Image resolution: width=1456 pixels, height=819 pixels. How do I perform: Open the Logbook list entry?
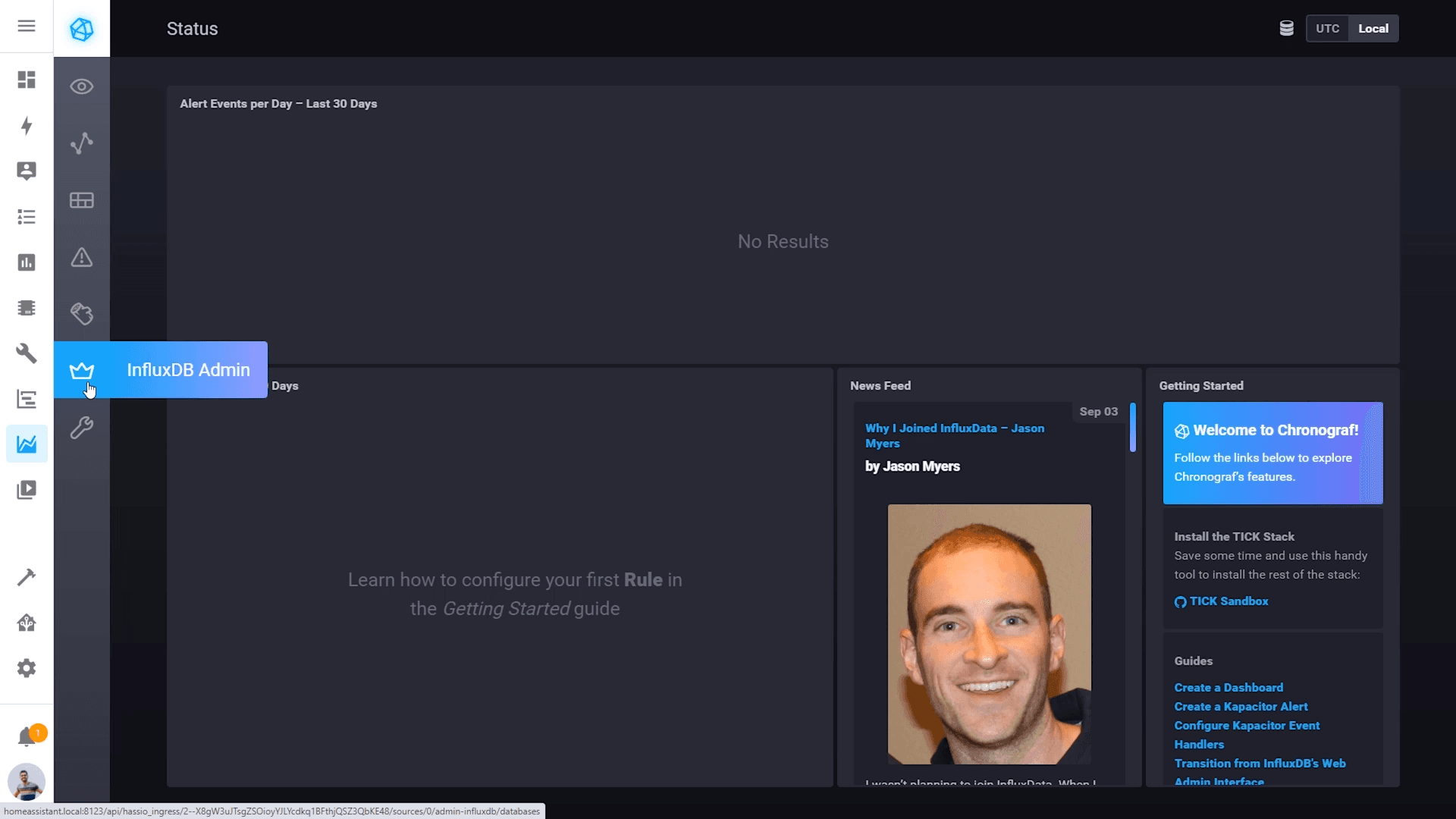pos(27,217)
